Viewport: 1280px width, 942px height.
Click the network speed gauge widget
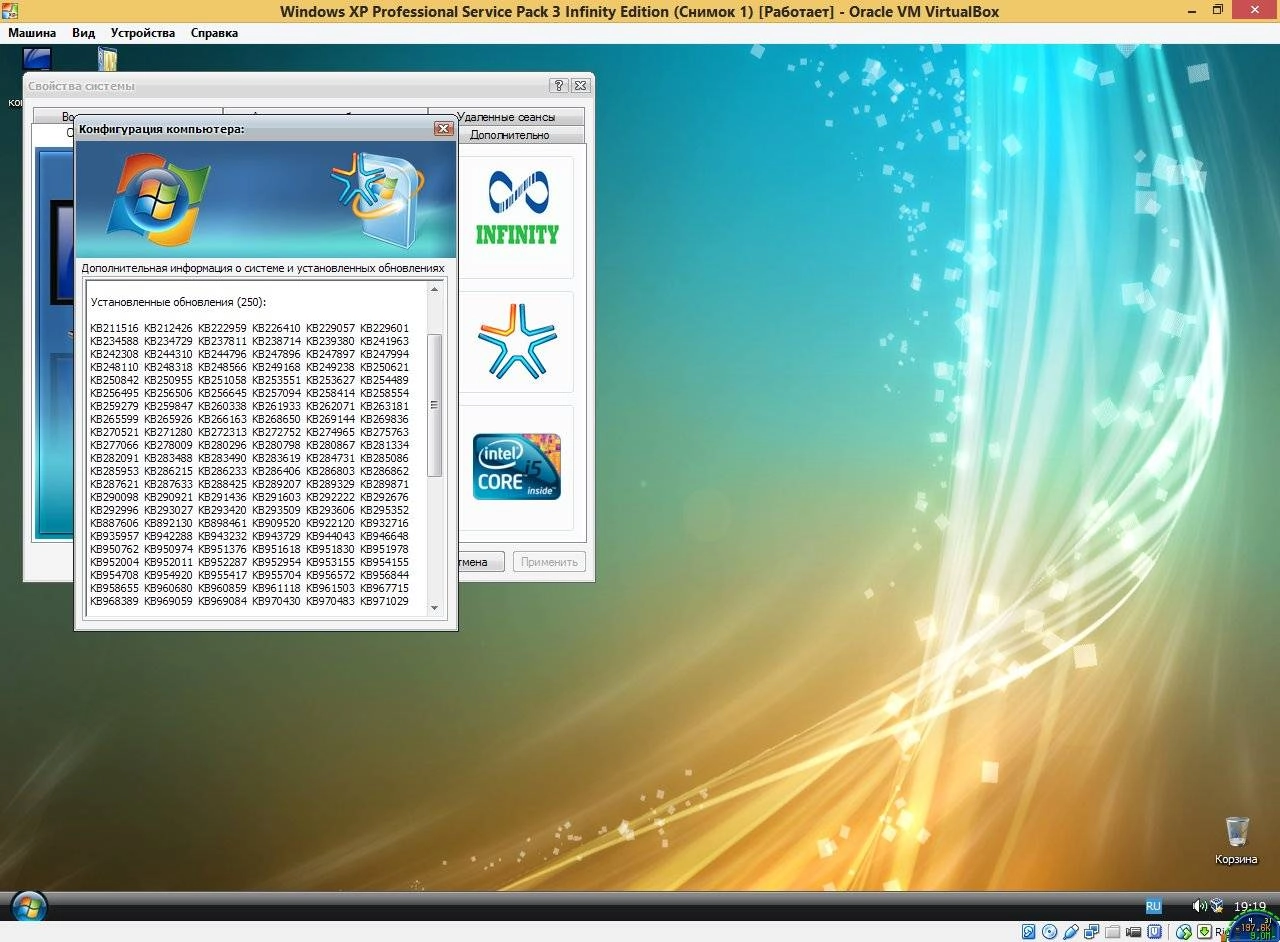point(1253,927)
